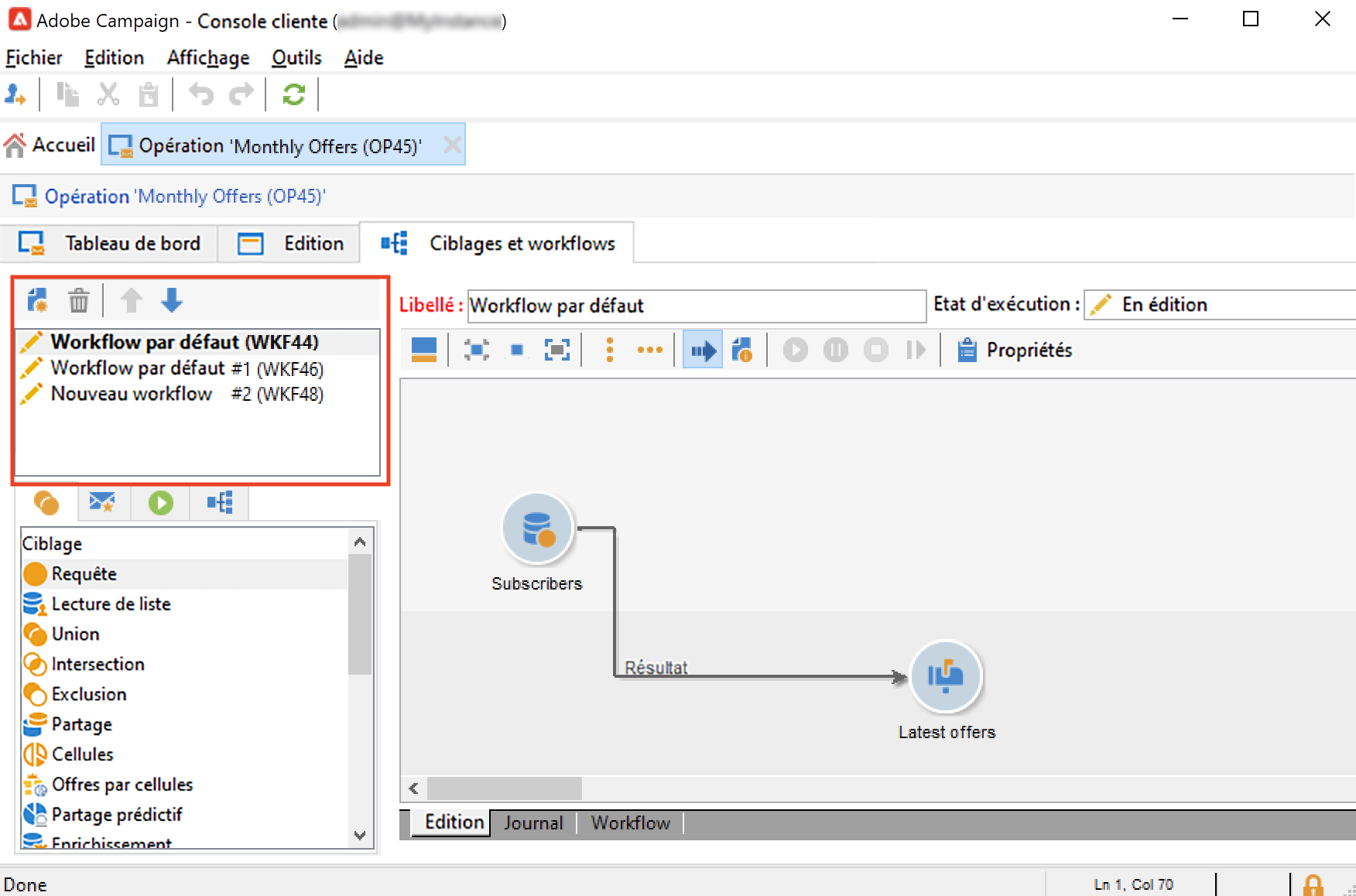The width and height of the screenshot is (1356, 896).
Task: Toggle the diagram display mode icon
Action: tap(423, 351)
